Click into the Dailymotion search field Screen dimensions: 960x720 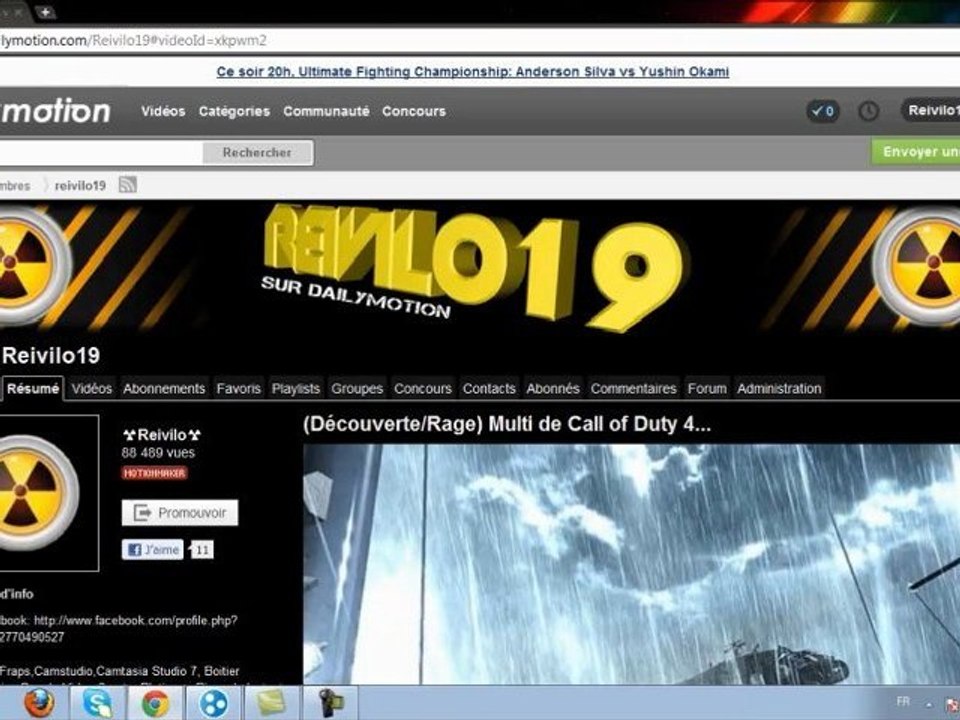[x=101, y=152]
